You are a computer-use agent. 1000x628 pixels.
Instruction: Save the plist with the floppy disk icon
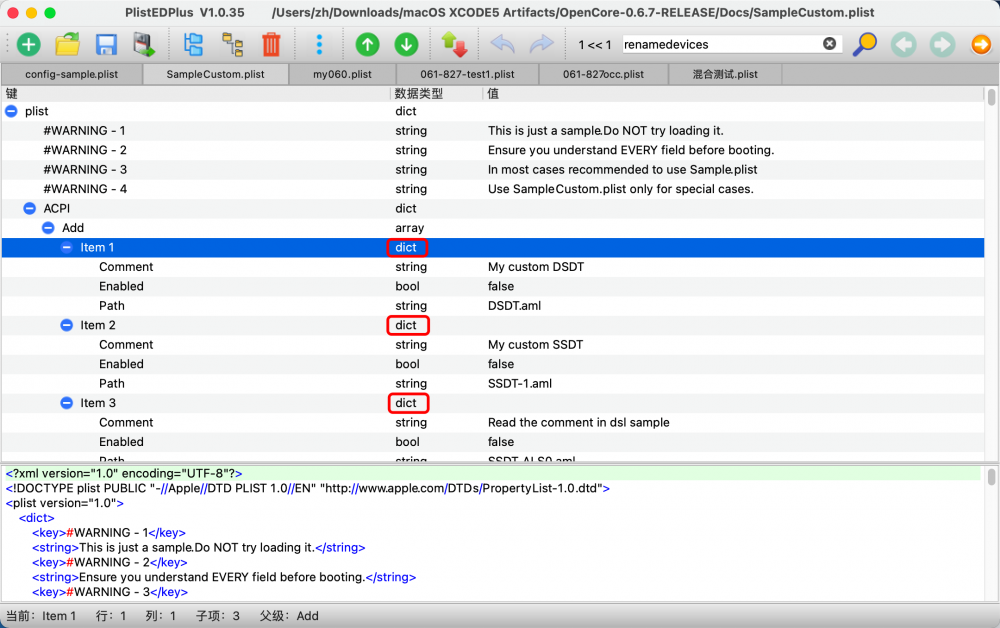pyautogui.click(x=106, y=45)
